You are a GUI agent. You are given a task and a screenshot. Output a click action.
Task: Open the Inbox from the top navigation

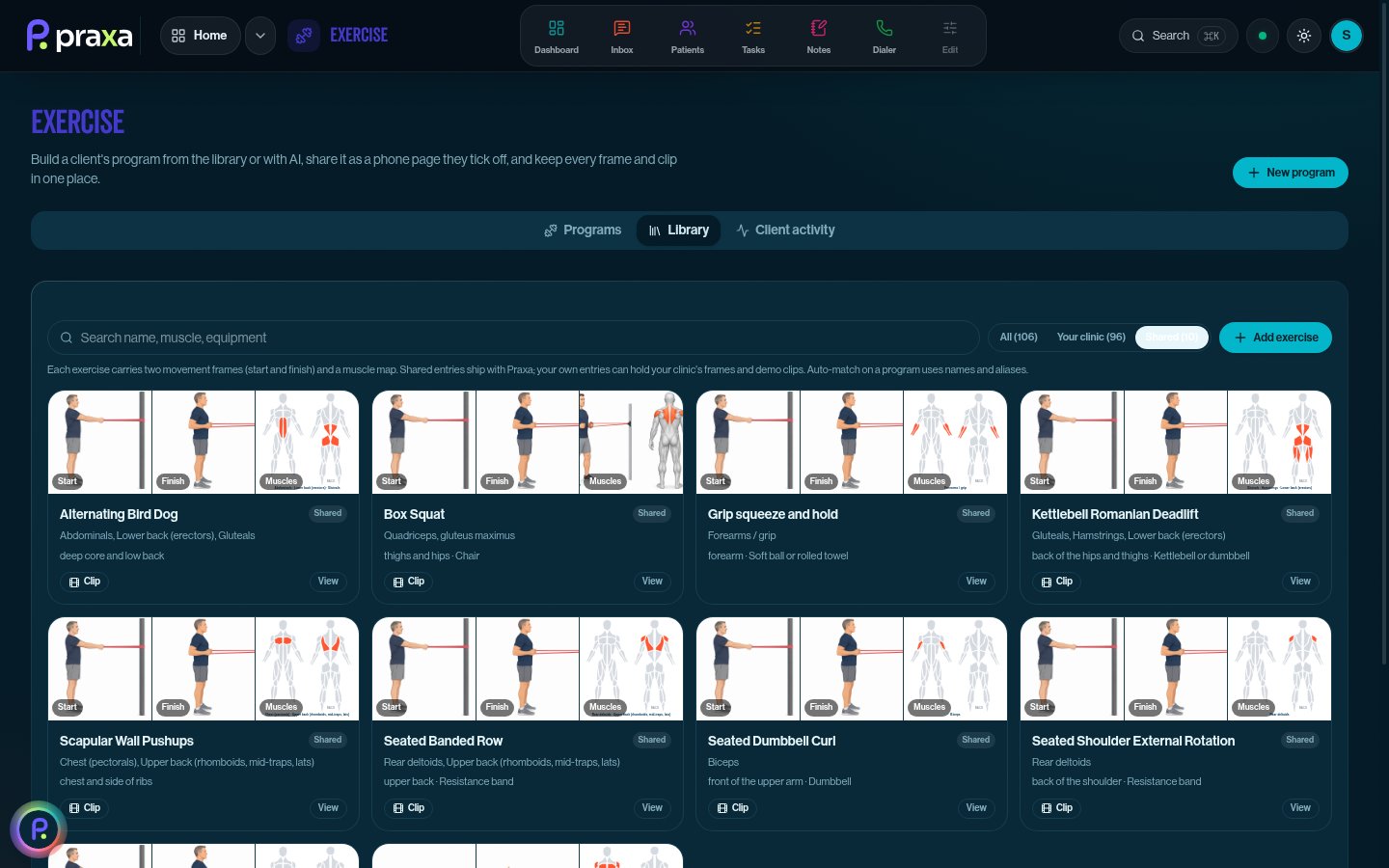[x=622, y=37]
